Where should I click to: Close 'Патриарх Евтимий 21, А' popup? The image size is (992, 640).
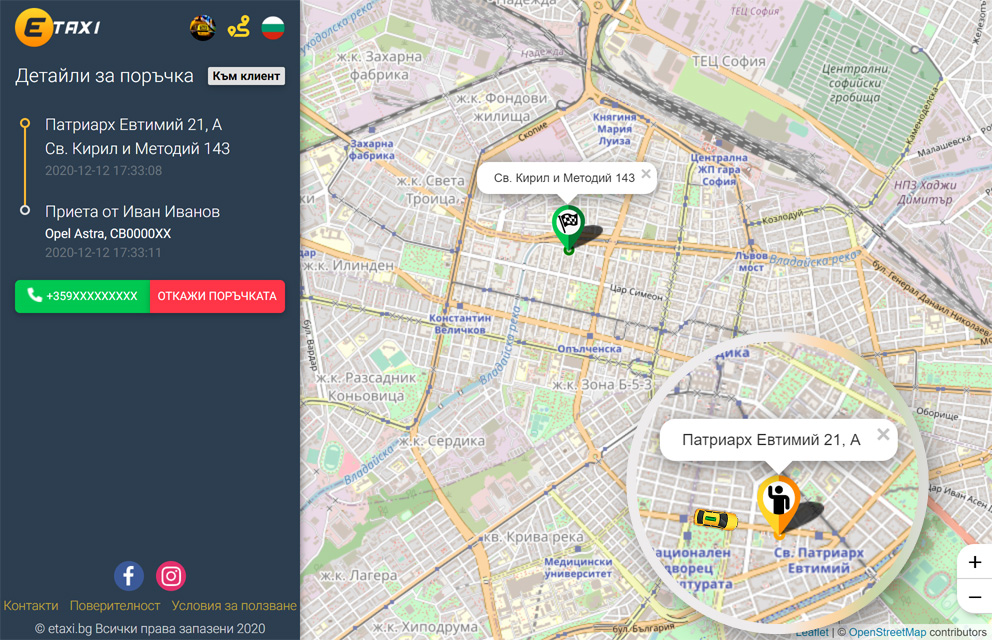[883, 434]
